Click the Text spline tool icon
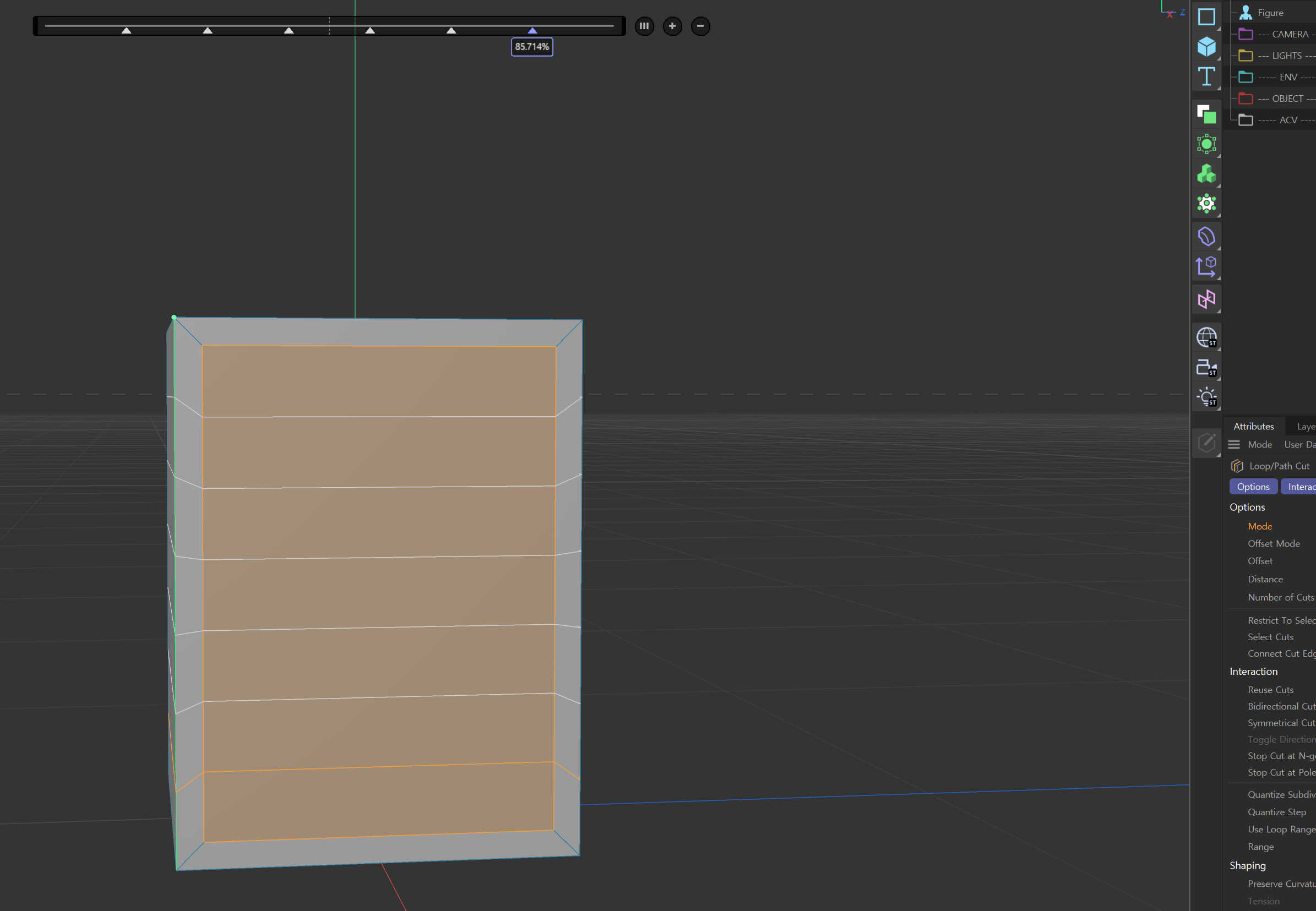The width and height of the screenshot is (1316, 911). coord(1206,77)
